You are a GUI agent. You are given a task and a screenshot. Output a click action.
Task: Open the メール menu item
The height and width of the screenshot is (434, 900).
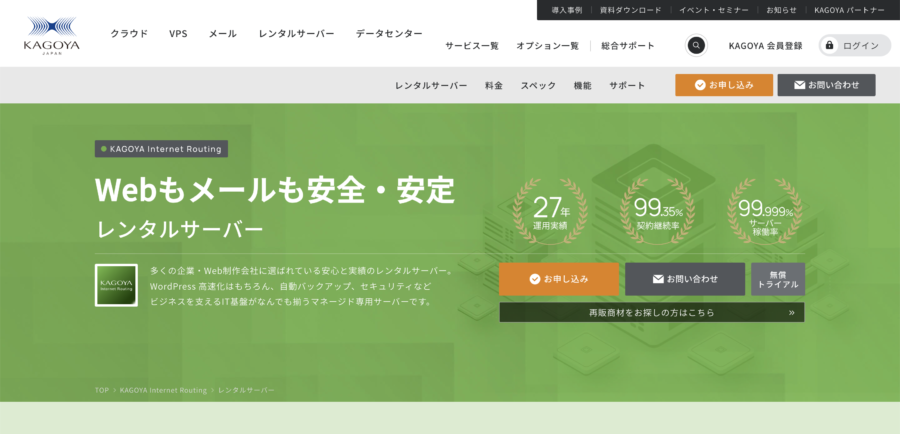coord(223,34)
